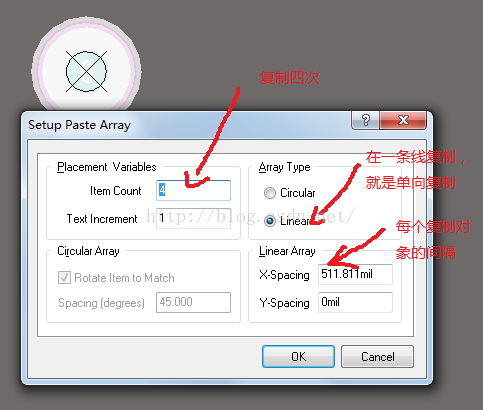Select the Circular array type

pos(270,193)
